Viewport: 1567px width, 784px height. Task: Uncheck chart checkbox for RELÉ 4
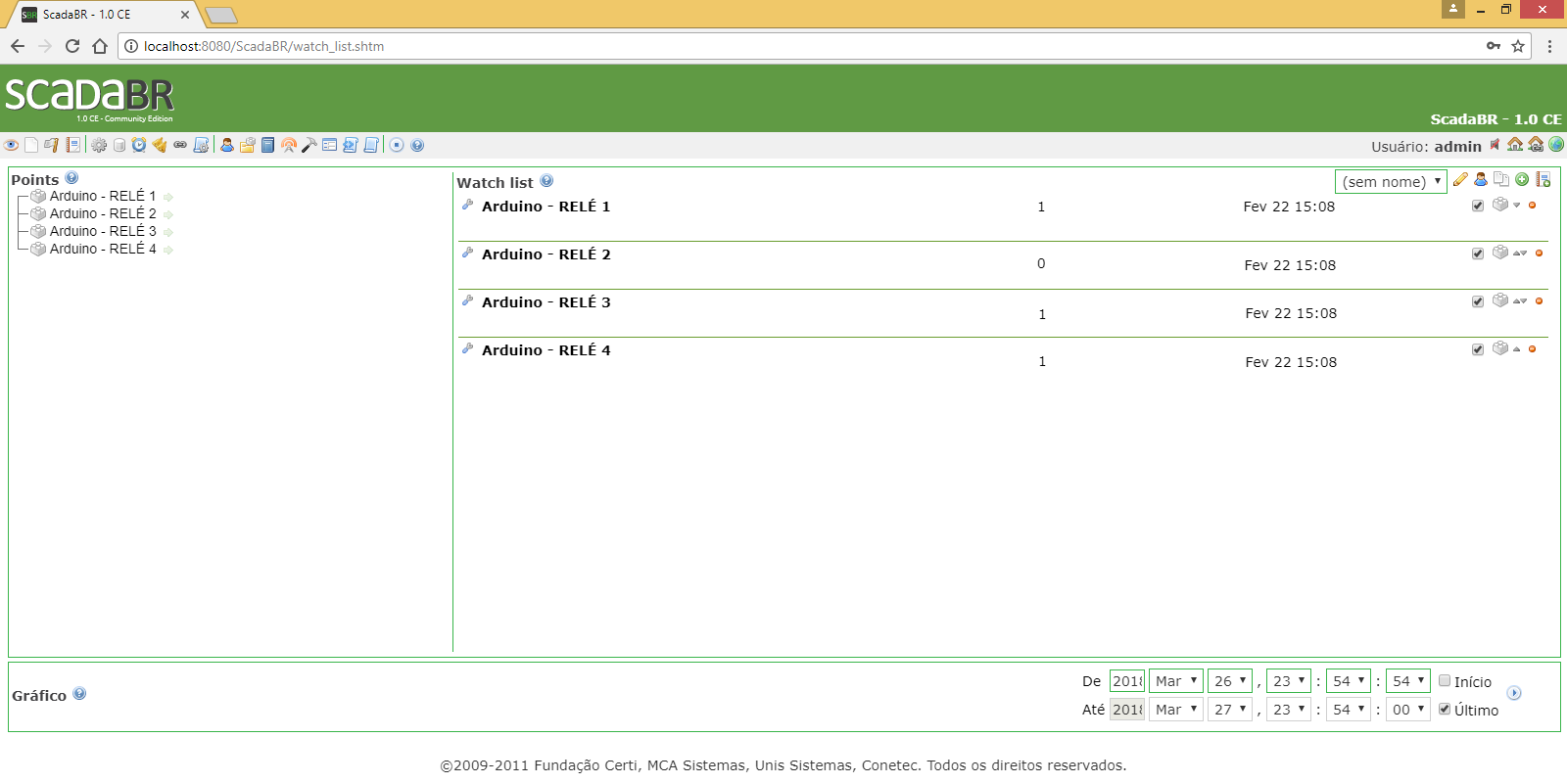click(x=1478, y=349)
